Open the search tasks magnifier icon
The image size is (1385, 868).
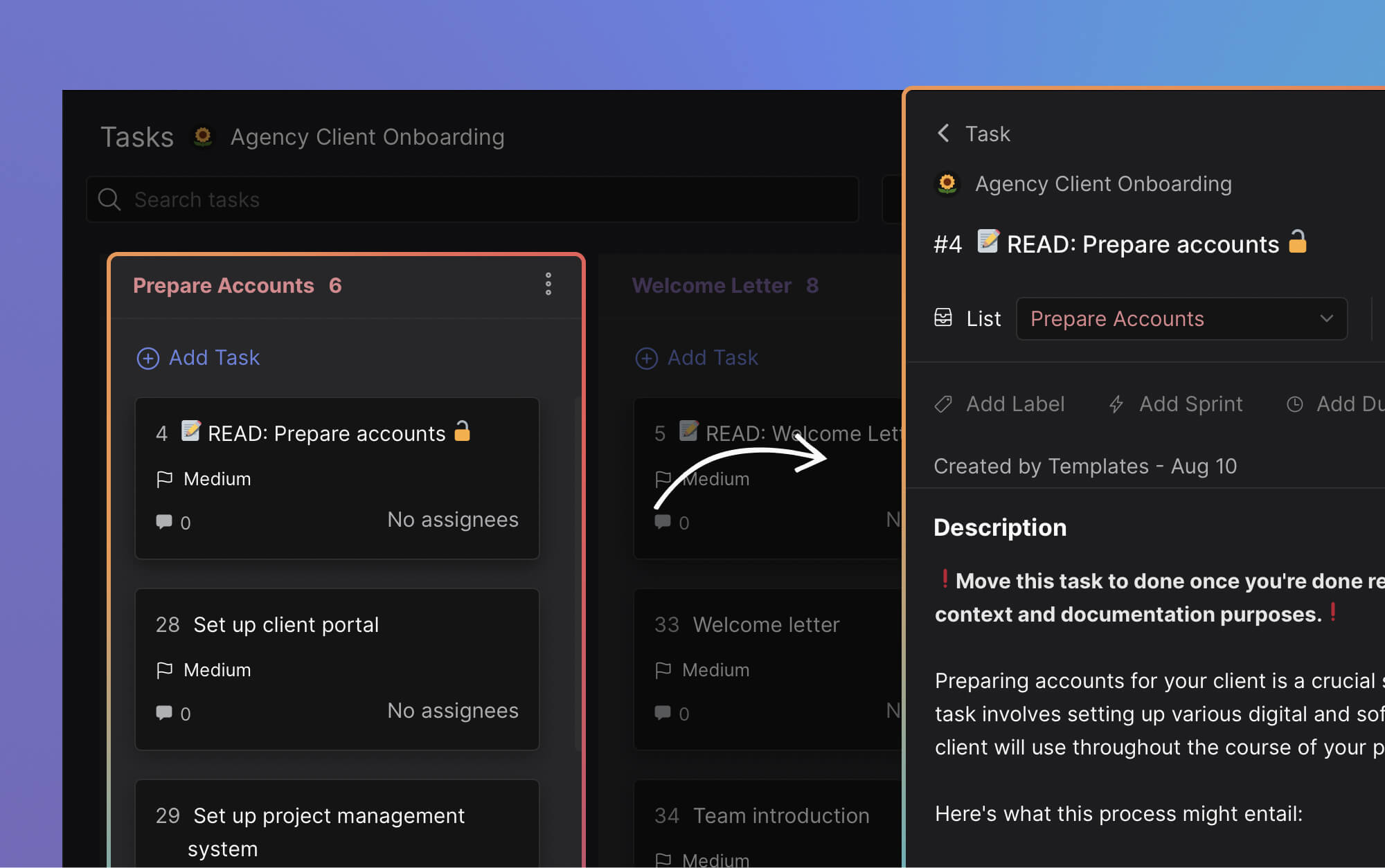(x=109, y=199)
